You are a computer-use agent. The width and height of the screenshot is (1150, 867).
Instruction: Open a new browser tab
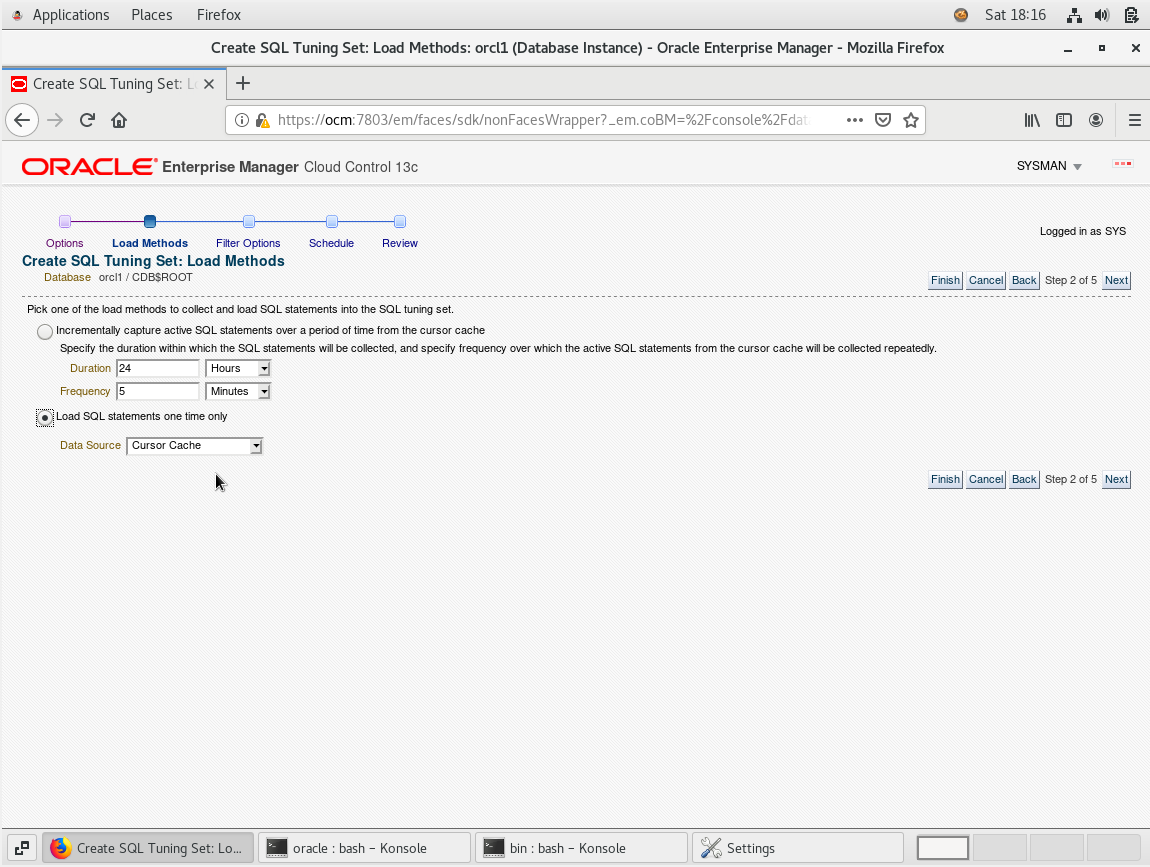(x=243, y=84)
